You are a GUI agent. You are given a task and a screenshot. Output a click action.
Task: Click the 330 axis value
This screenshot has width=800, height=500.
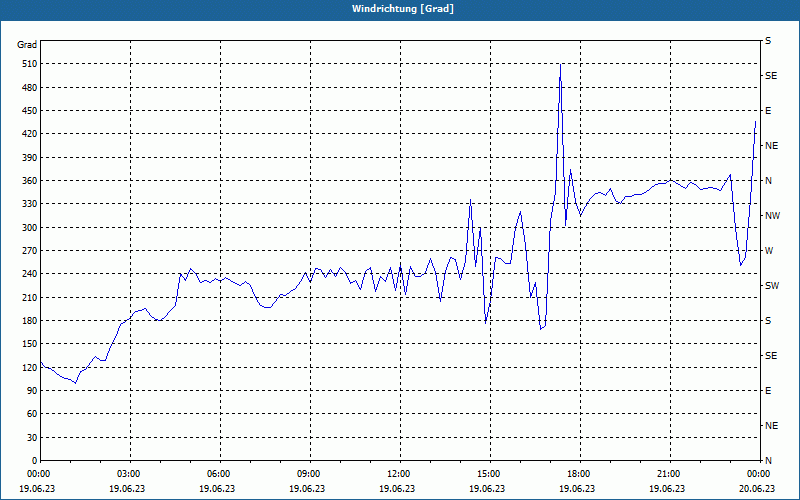point(31,204)
